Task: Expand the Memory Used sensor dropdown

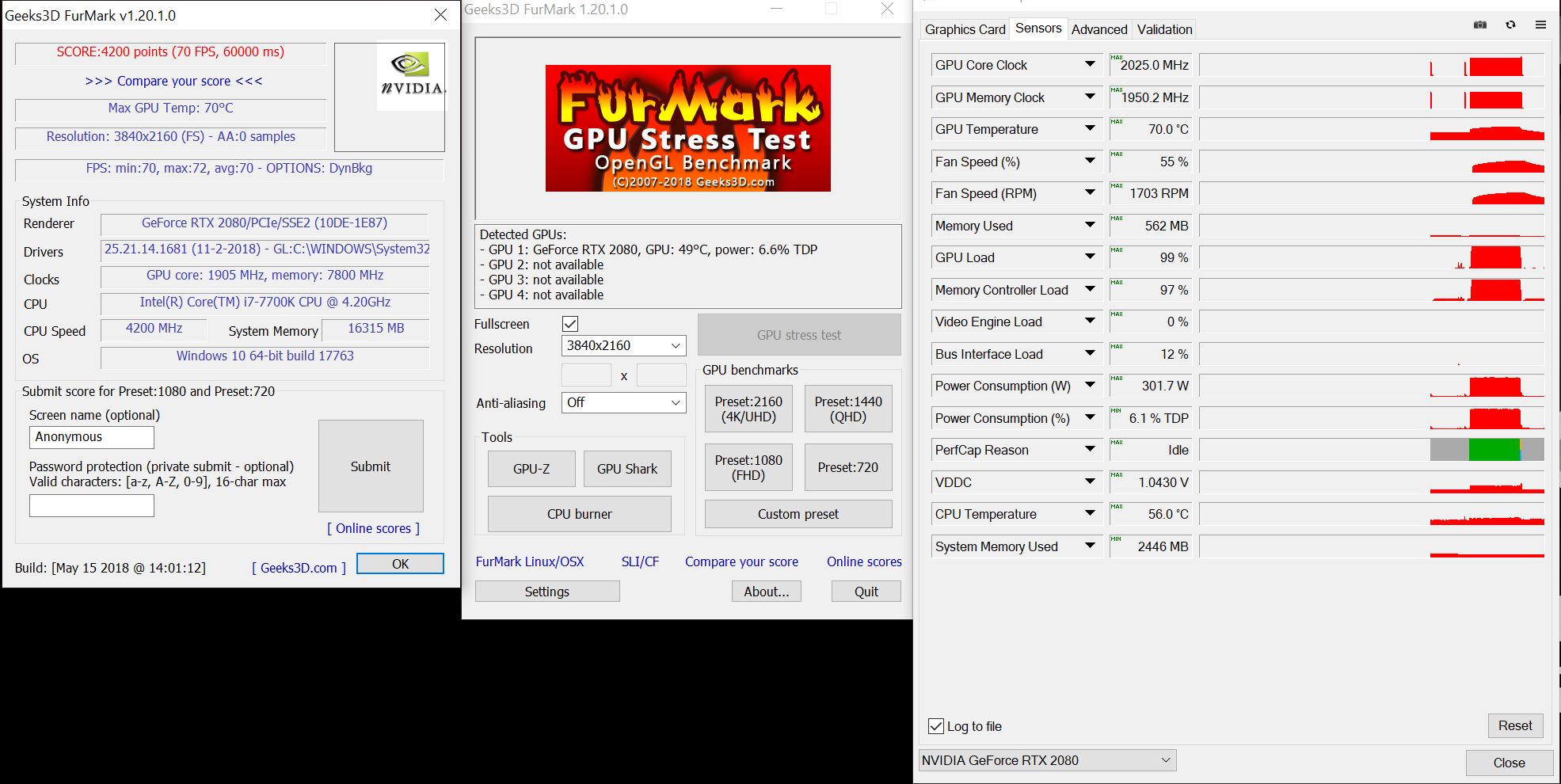Action: [1090, 225]
